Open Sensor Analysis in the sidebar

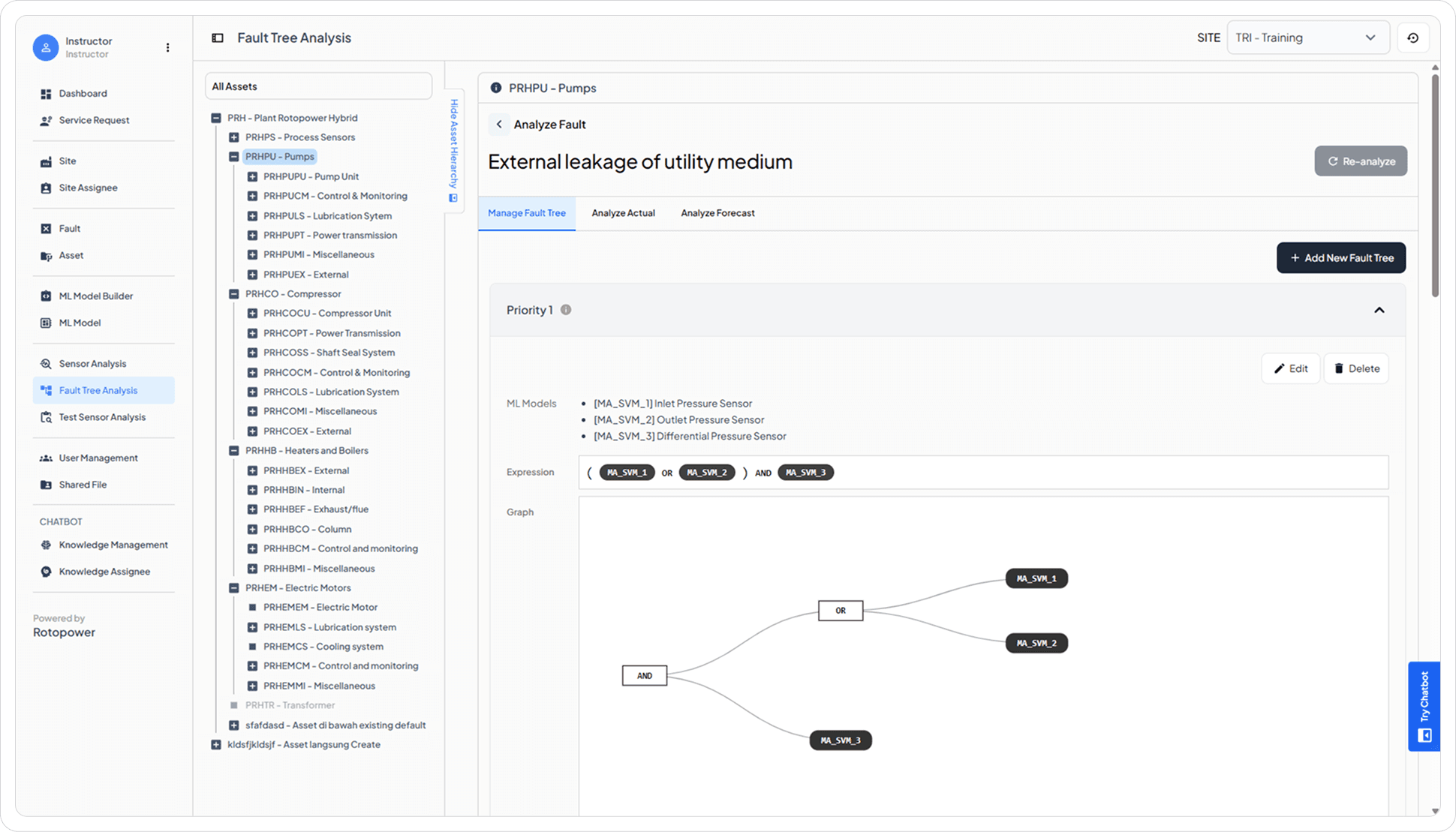click(x=92, y=364)
